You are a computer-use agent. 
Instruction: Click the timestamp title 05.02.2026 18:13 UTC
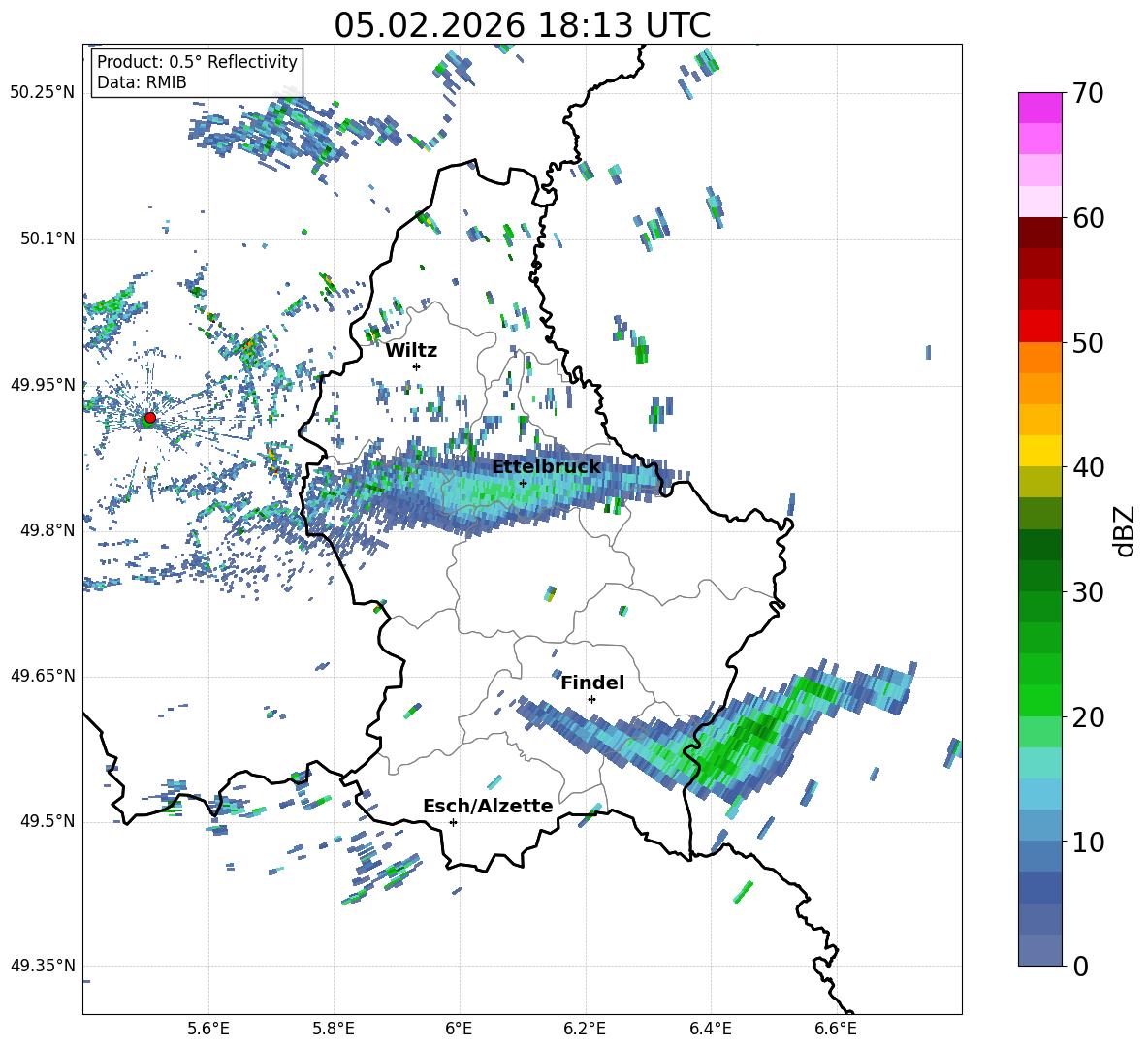[522, 25]
